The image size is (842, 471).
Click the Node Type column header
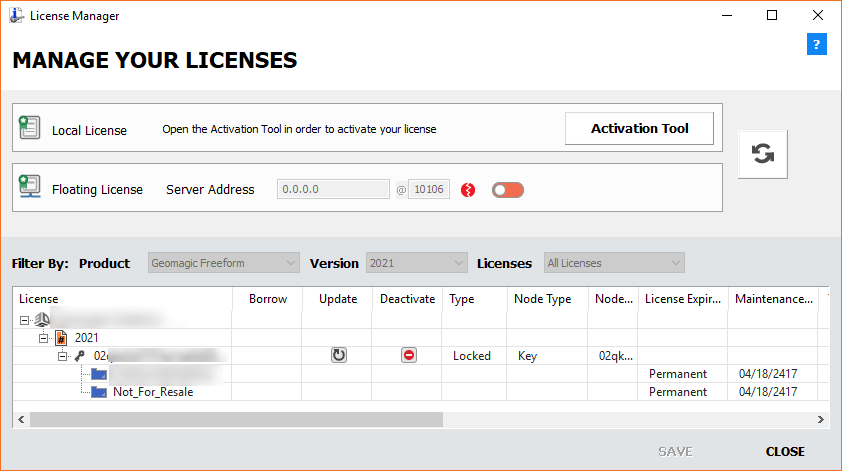coord(542,299)
